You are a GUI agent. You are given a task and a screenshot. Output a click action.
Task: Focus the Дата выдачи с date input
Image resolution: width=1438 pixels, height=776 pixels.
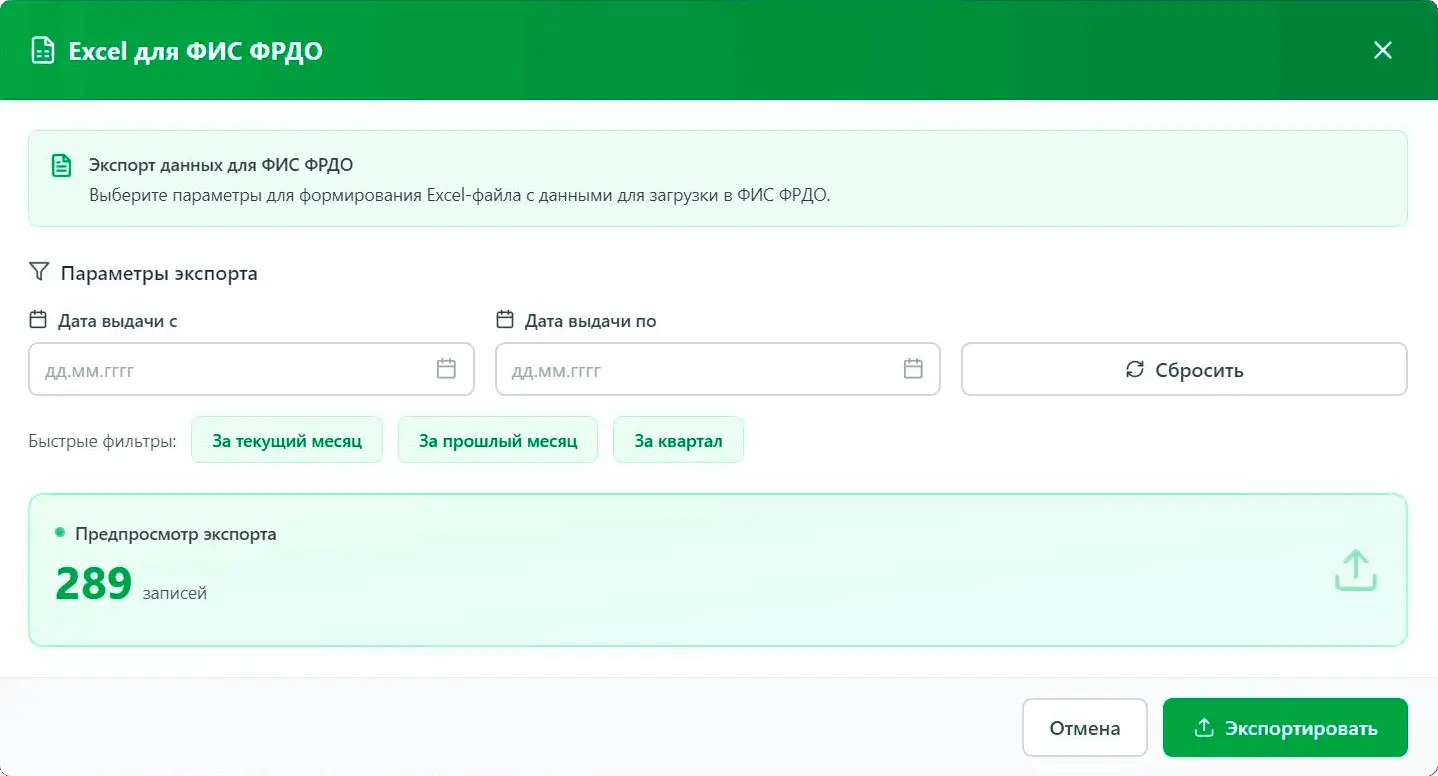click(x=251, y=370)
